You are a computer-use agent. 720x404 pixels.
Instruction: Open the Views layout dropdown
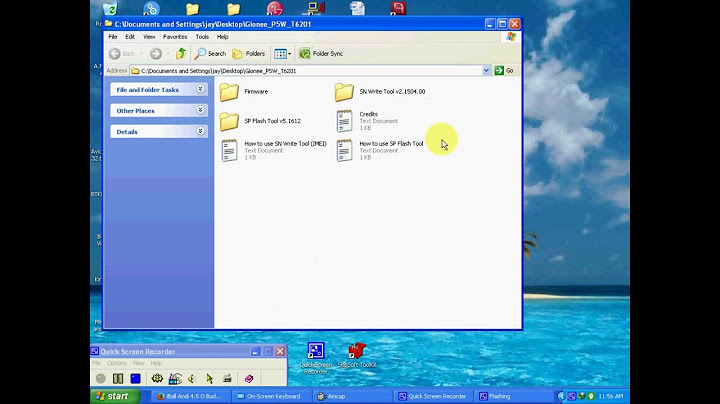tap(282, 54)
